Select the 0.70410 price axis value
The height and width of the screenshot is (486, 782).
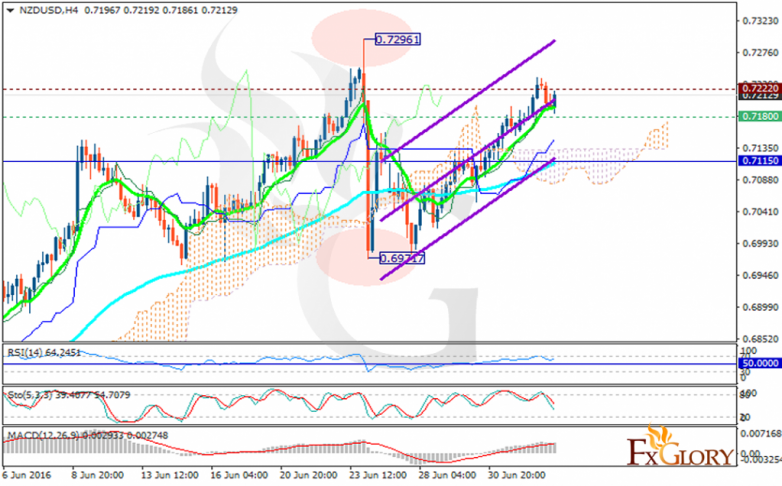(x=761, y=212)
